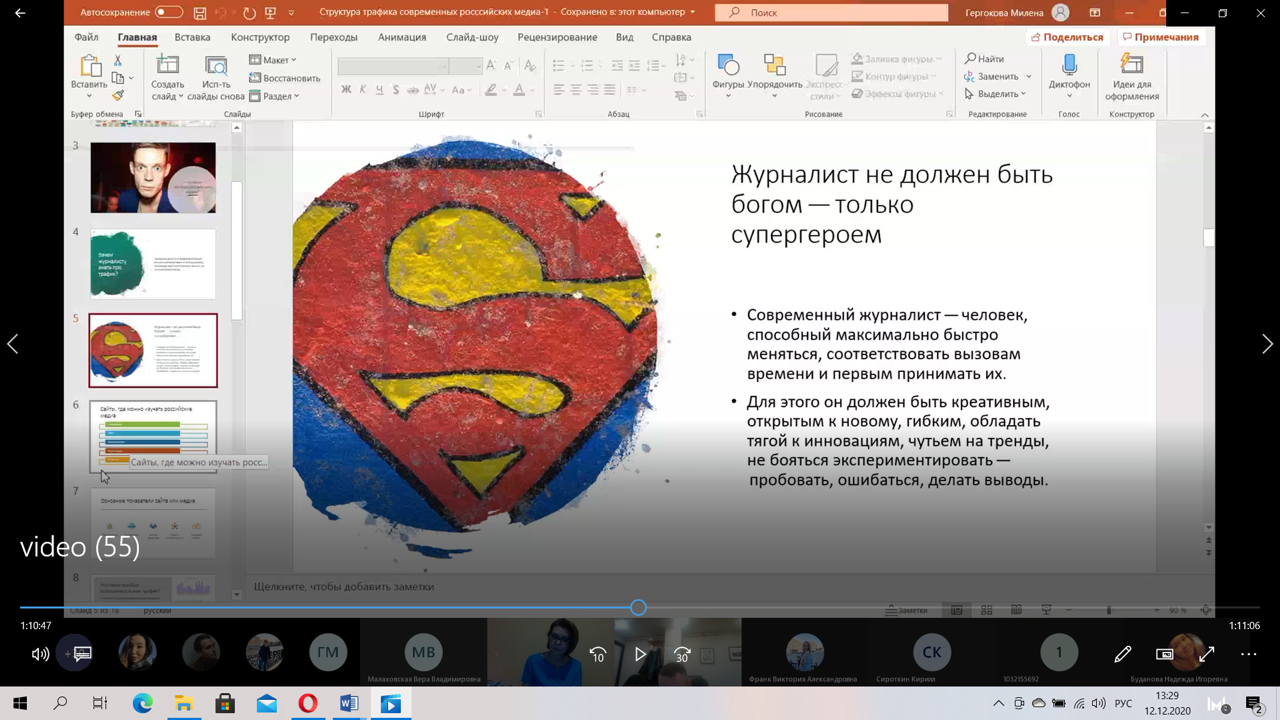Open the Переходы tab
The width and height of the screenshot is (1280, 720).
[x=333, y=37]
